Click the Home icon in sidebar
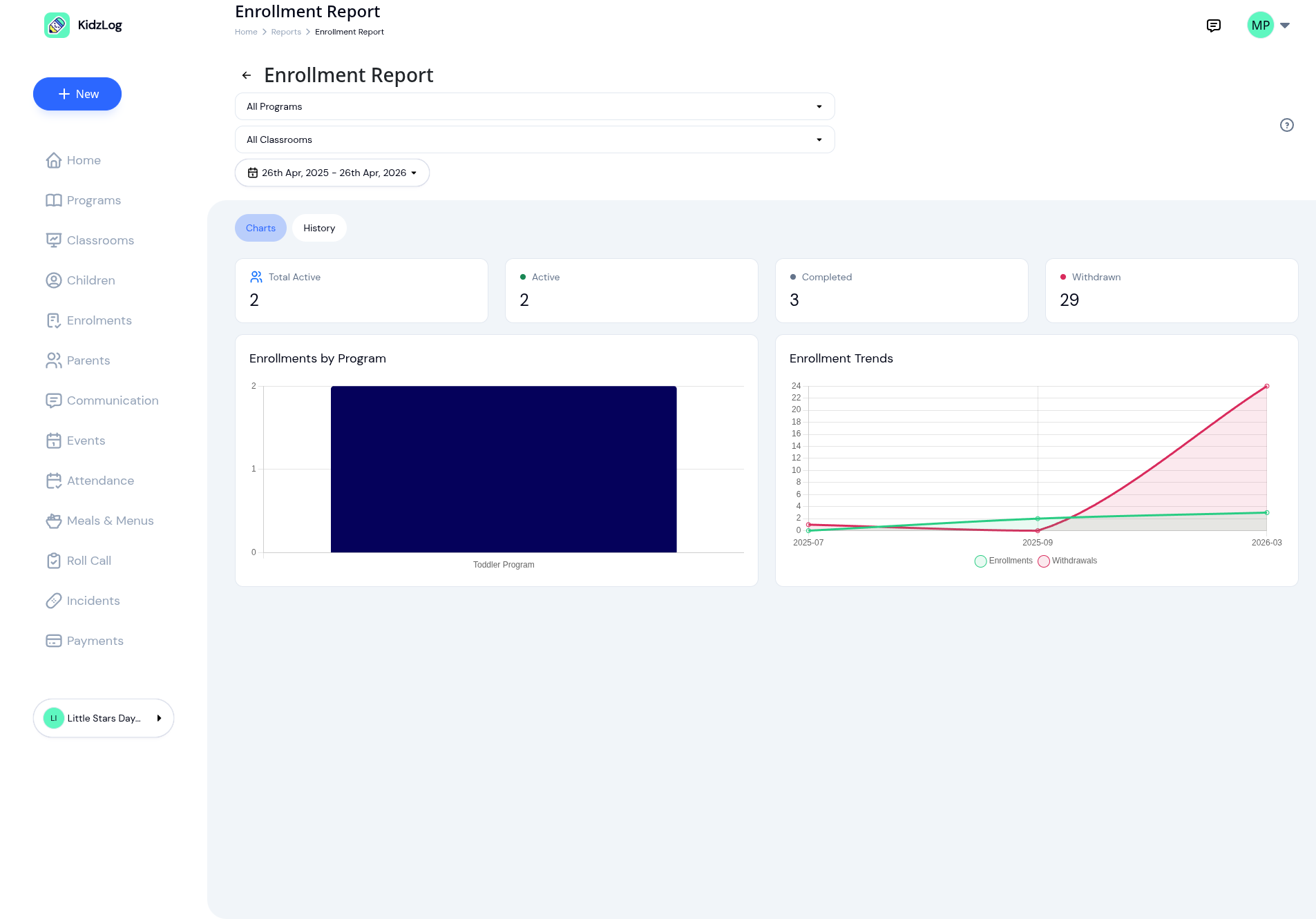1316x919 pixels. (x=54, y=160)
